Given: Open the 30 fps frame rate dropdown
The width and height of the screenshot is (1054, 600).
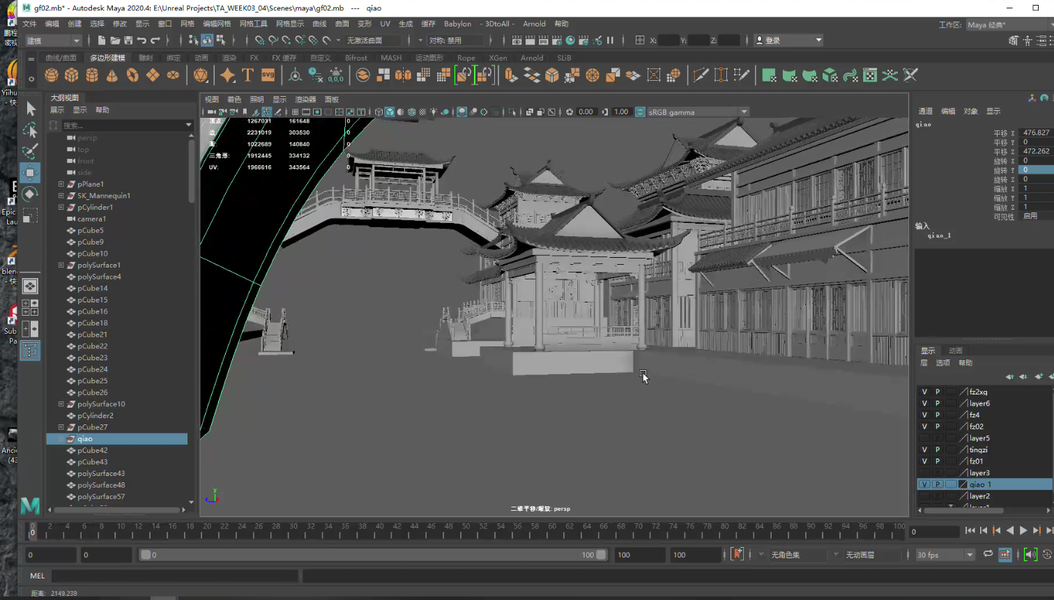Looking at the screenshot, I should [944, 555].
